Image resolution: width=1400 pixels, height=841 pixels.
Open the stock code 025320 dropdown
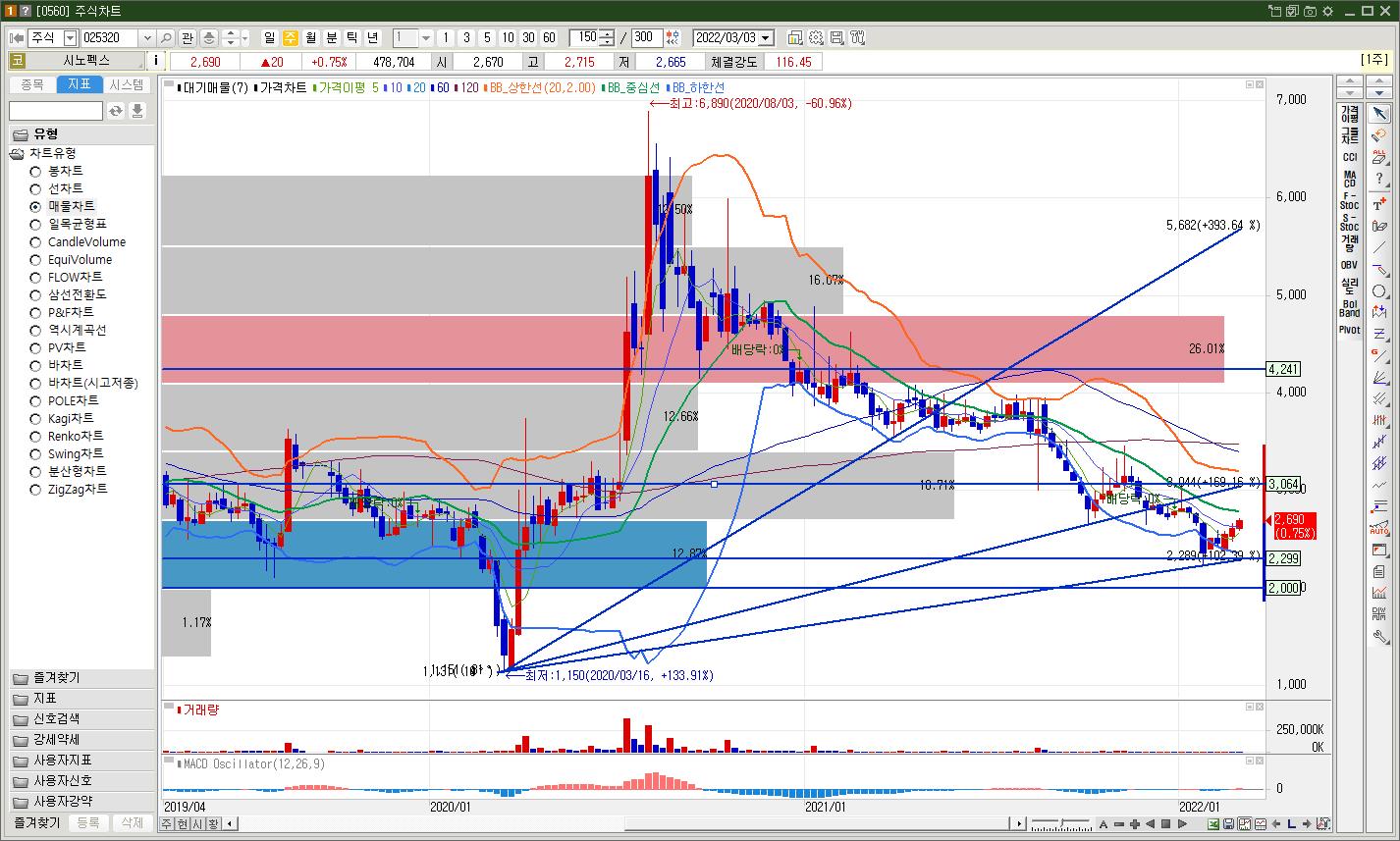(x=147, y=37)
